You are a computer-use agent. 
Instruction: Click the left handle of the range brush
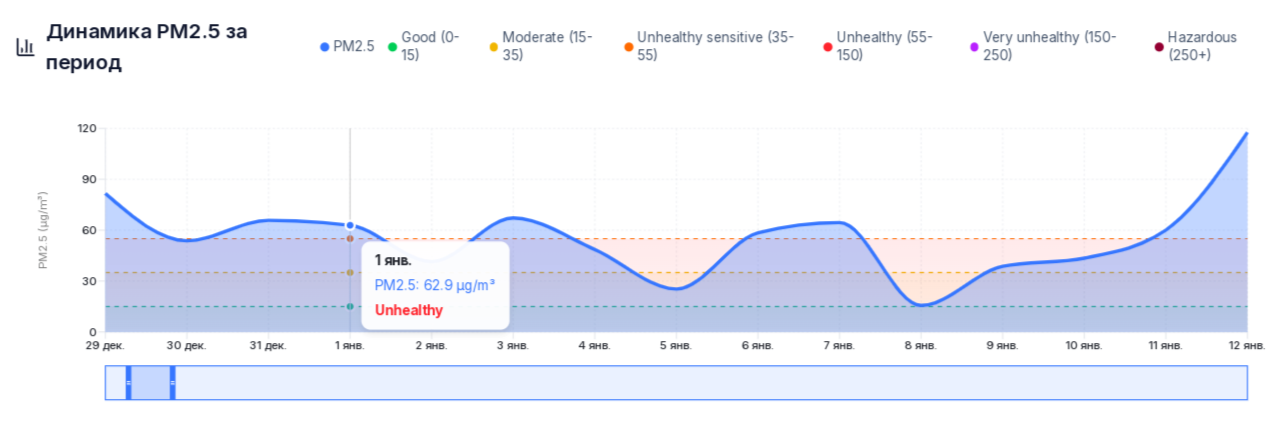coord(128,383)
